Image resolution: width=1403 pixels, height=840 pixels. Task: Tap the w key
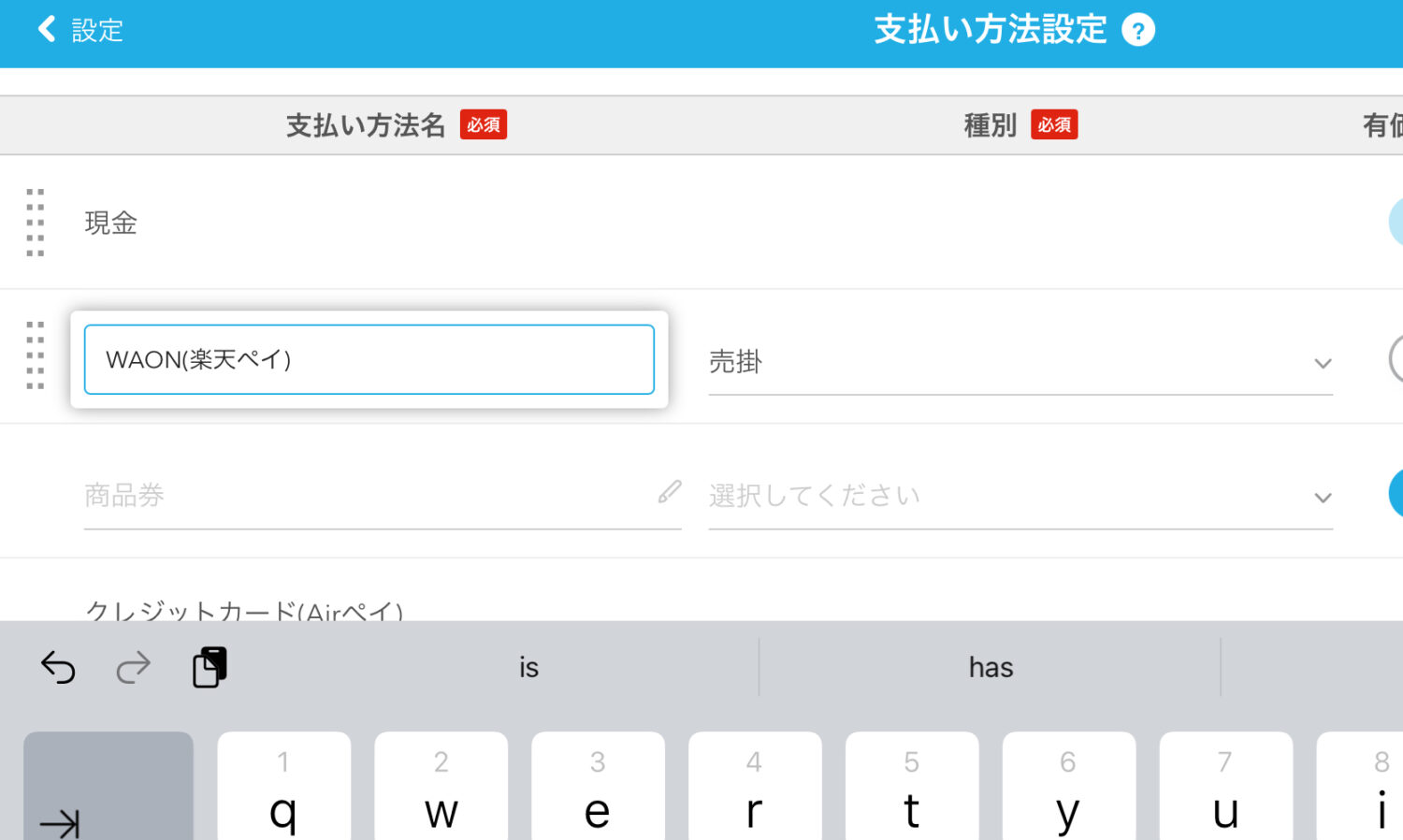point(441,786)
